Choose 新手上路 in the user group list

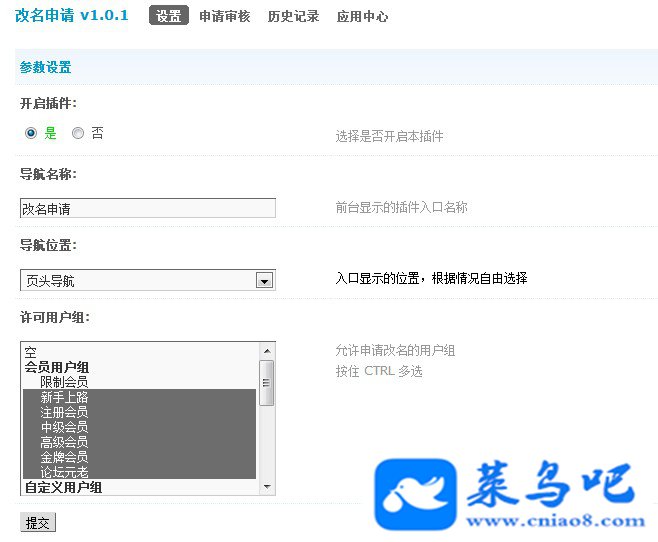click(x=139, y=396)
